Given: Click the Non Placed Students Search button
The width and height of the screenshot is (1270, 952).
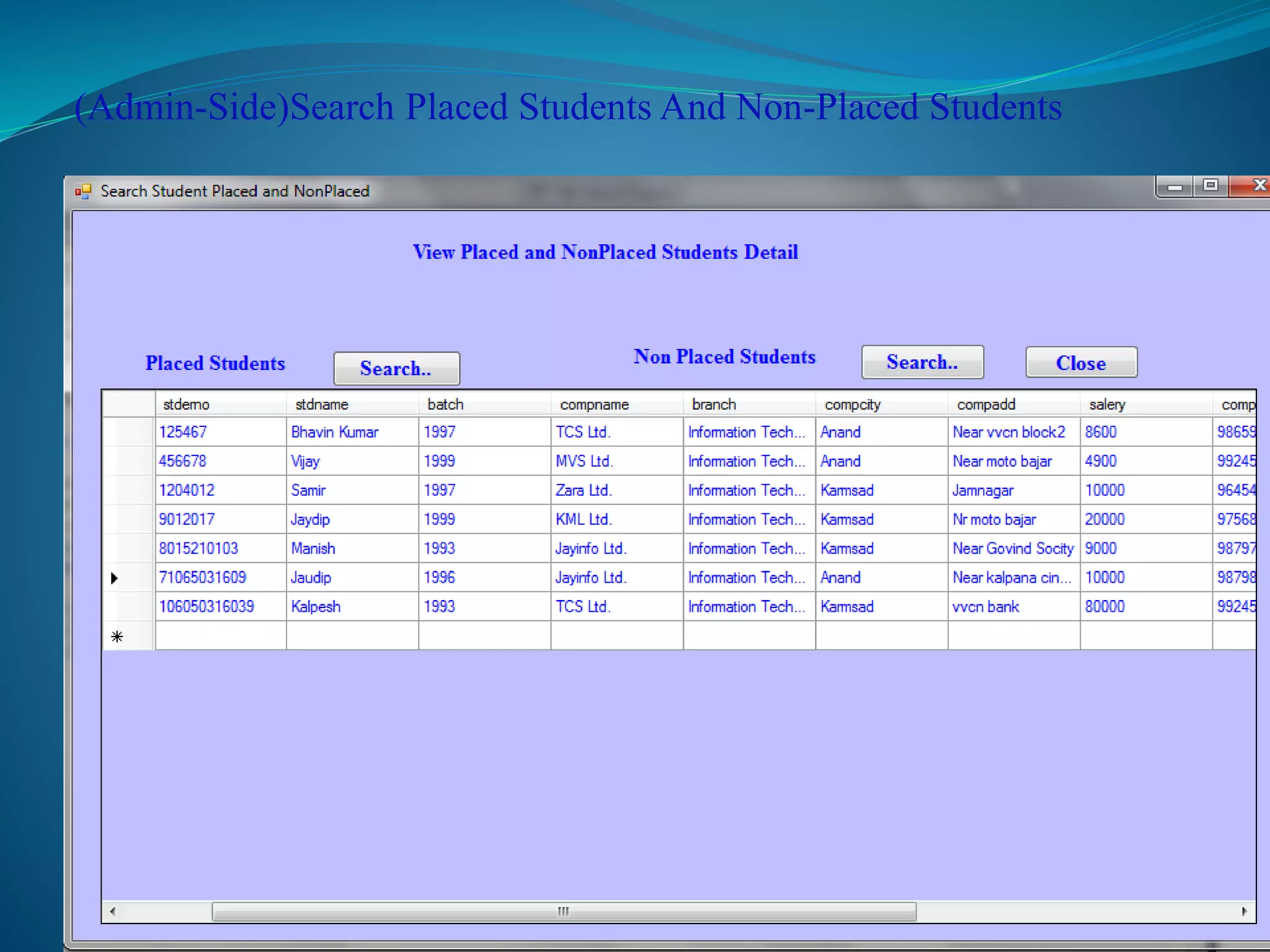Looking at the screenshot, I should tap(922, 362).
